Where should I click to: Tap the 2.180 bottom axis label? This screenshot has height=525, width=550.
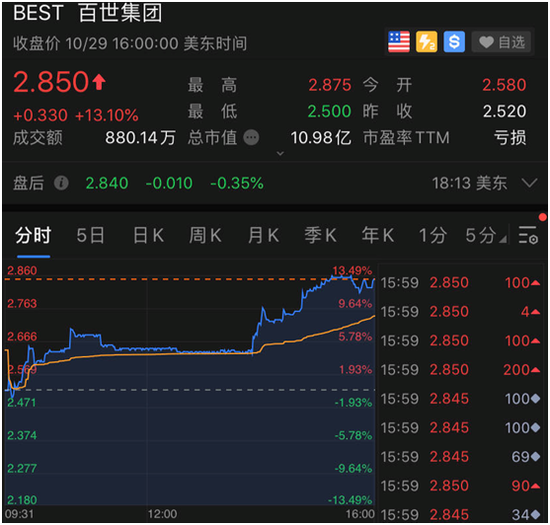tap(22, 500)
